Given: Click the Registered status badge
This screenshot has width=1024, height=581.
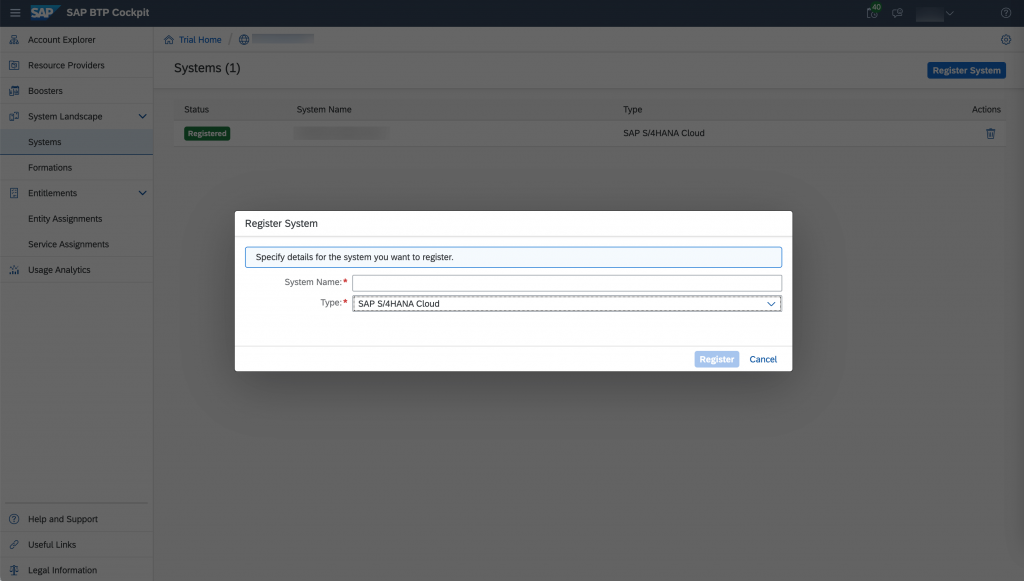Looking at the screenshot, I should [x=207, y=133].
